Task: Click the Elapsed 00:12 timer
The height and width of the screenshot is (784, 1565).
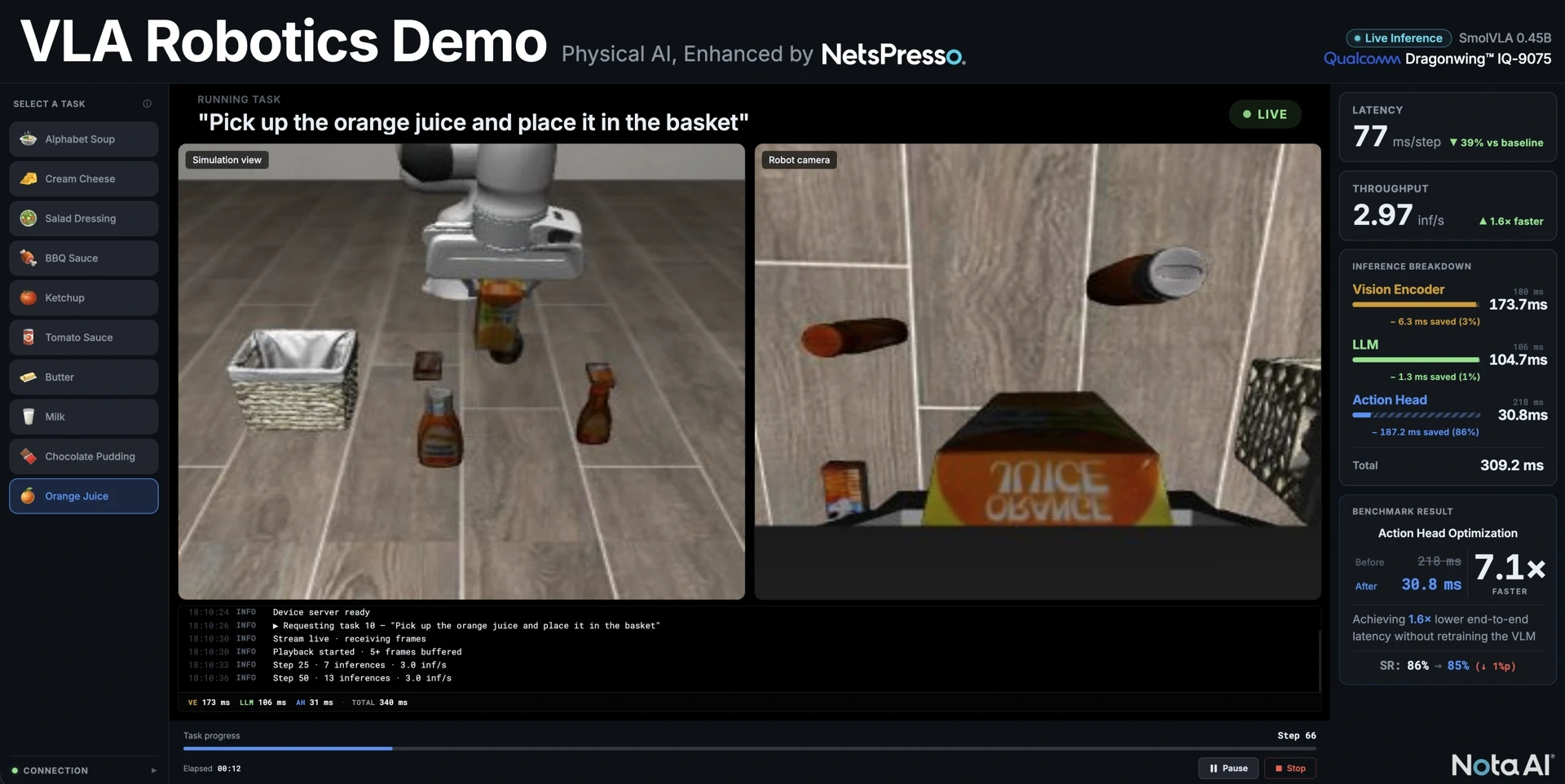Action: [212, 769]
